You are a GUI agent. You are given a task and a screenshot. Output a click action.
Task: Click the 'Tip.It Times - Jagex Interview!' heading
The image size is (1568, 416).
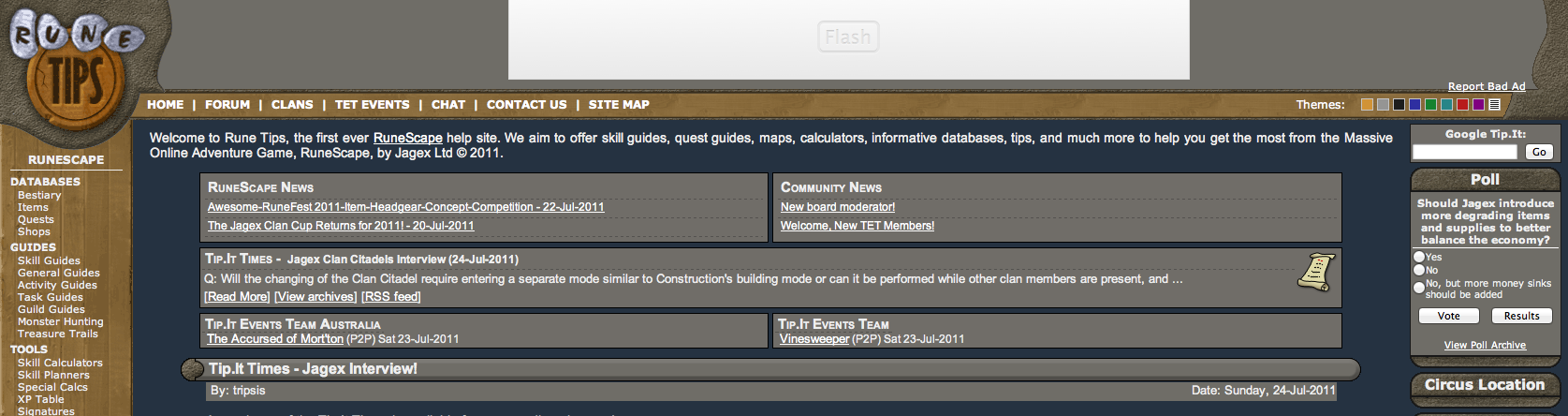point(313,369)
